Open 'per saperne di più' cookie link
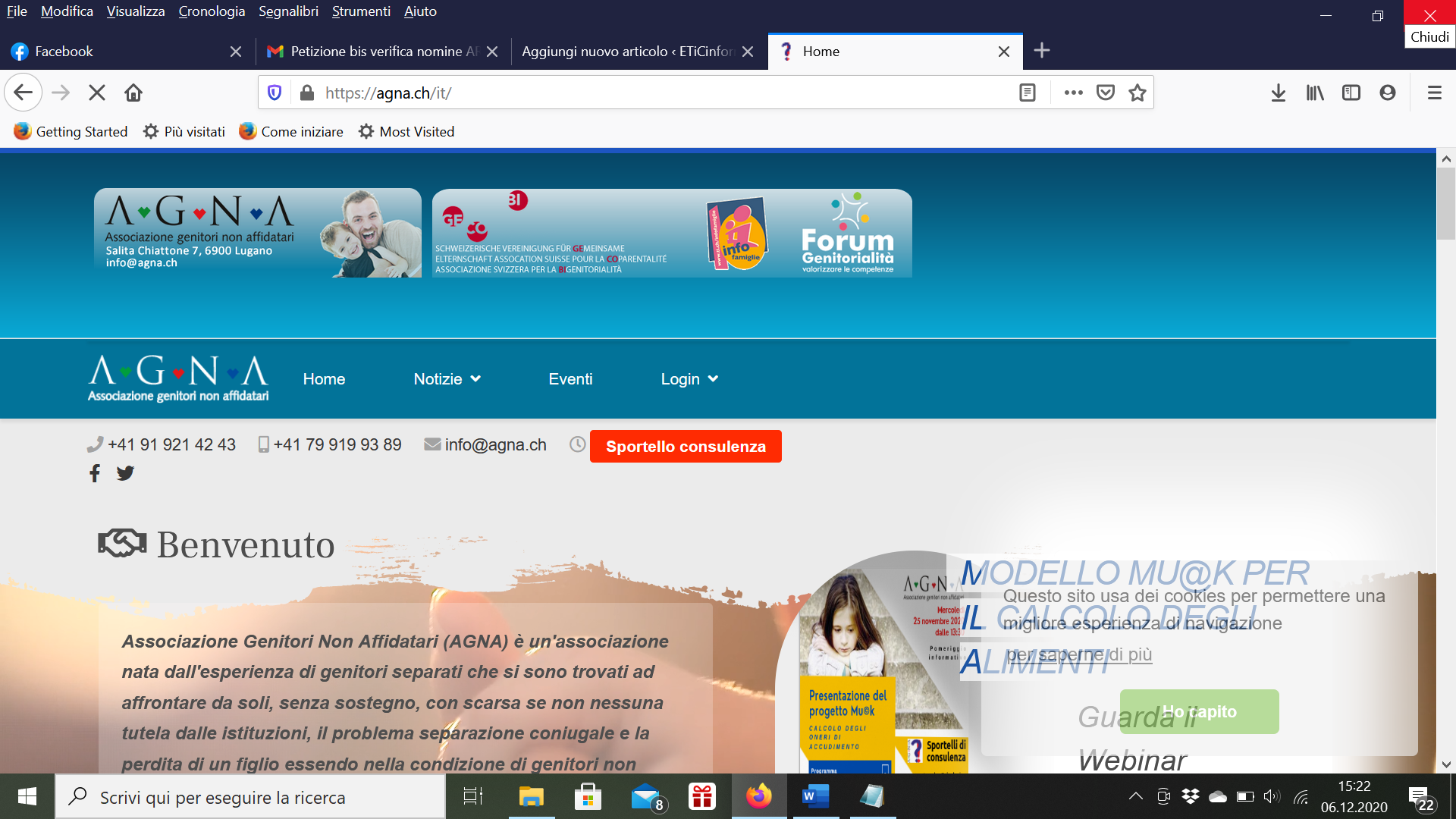This screenshot has width=1456, height=819. tap(1079, 654)
